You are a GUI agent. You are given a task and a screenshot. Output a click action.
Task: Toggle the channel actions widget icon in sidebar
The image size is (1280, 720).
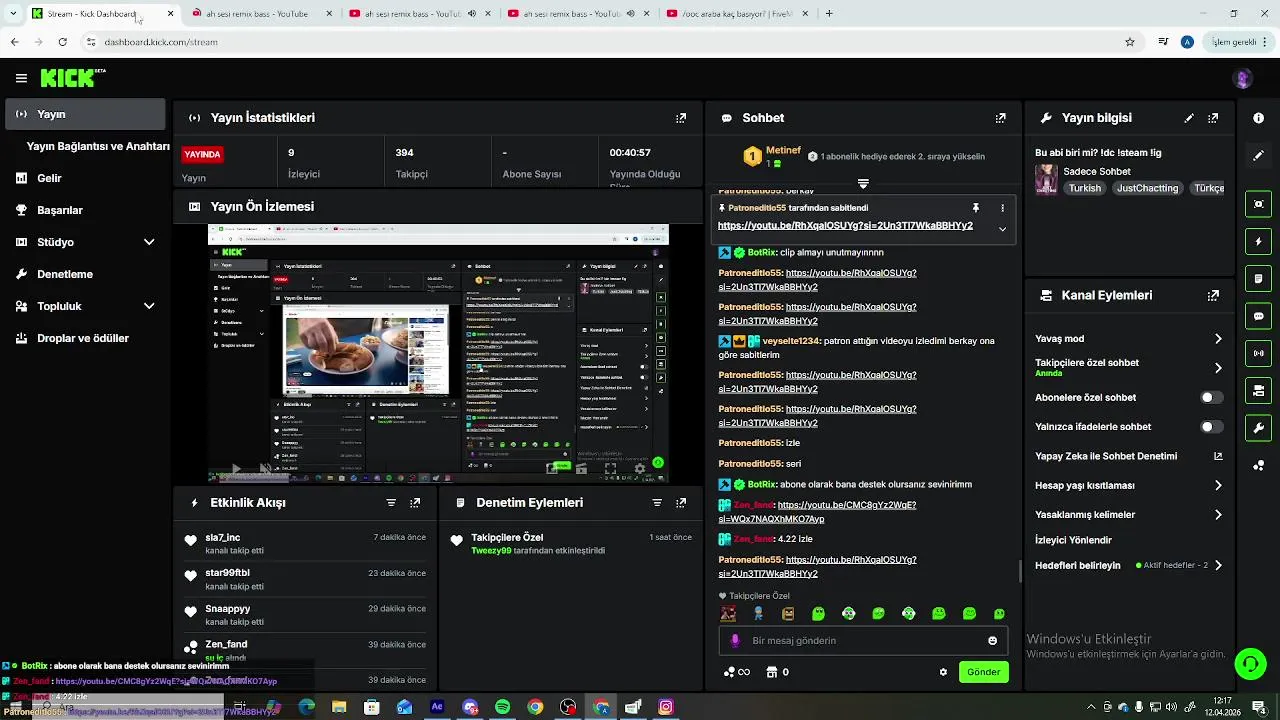pos(1258,391)
